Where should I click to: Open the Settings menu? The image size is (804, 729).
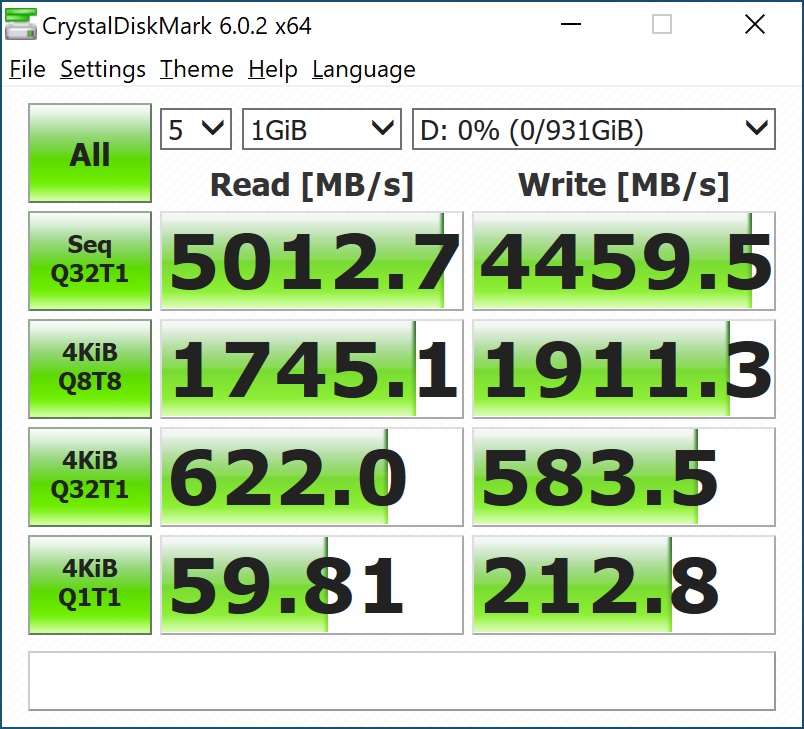[x=103, y=69]
